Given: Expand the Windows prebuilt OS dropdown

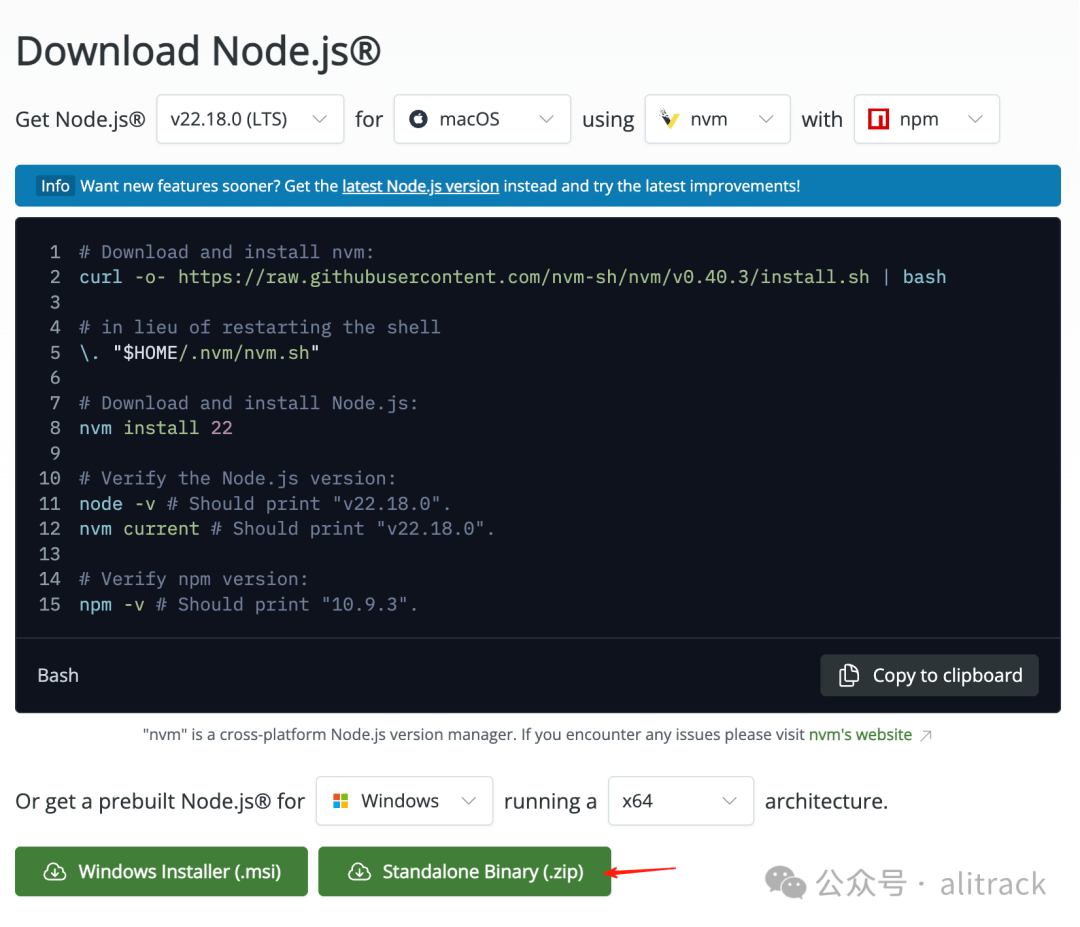Looking at the screenshot, I should point(404,801).
